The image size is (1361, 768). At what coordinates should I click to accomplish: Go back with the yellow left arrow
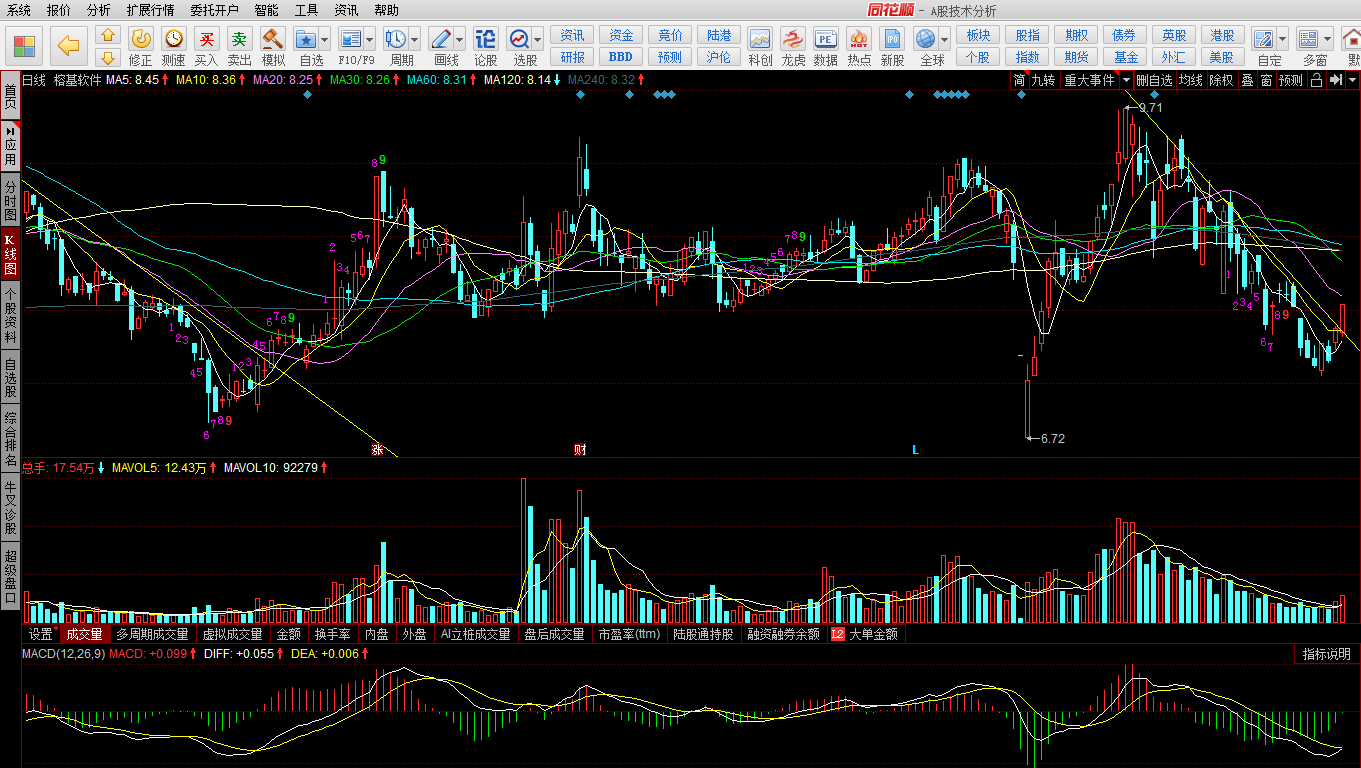69,45
